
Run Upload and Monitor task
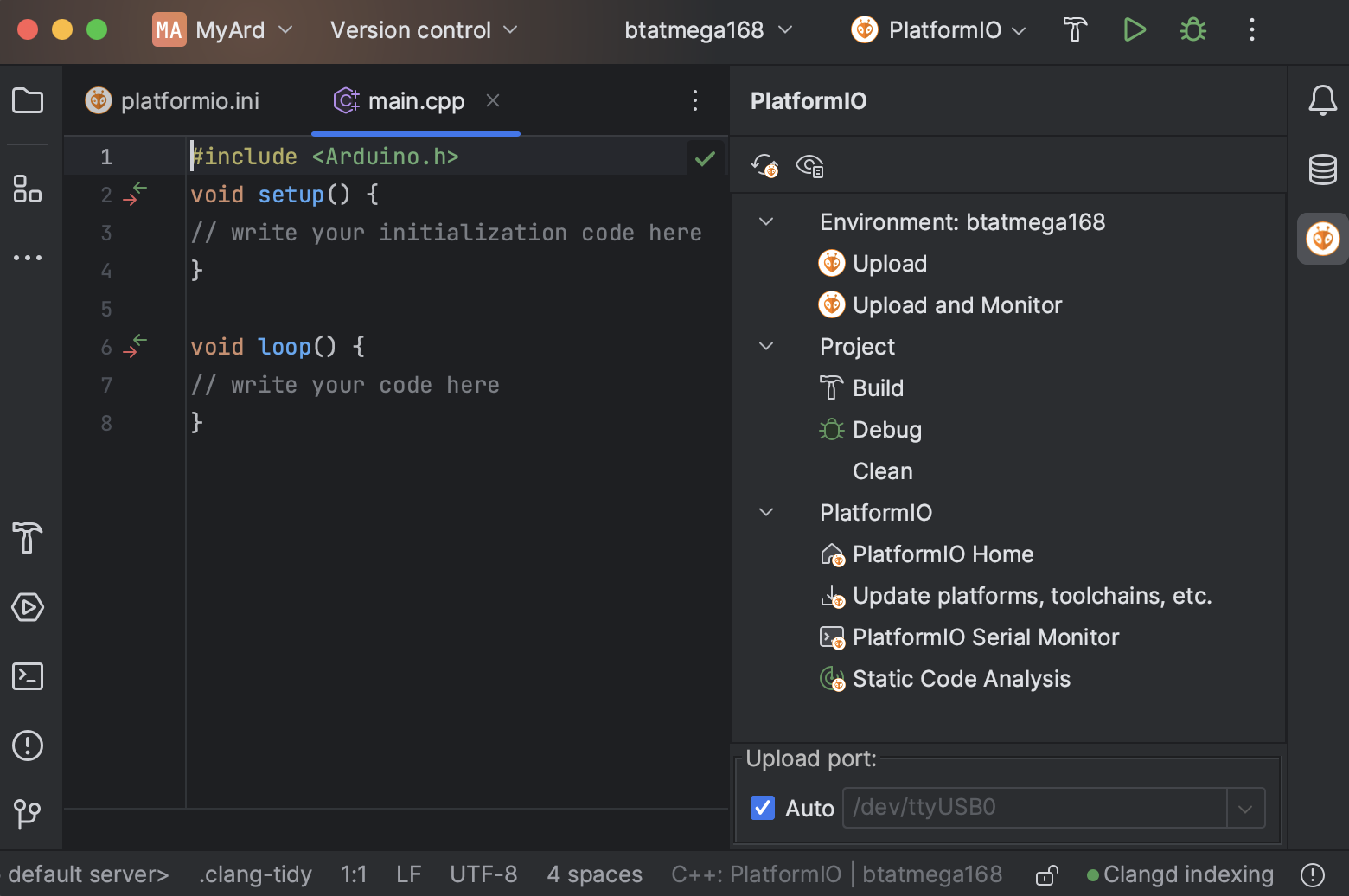coord(940,304)
